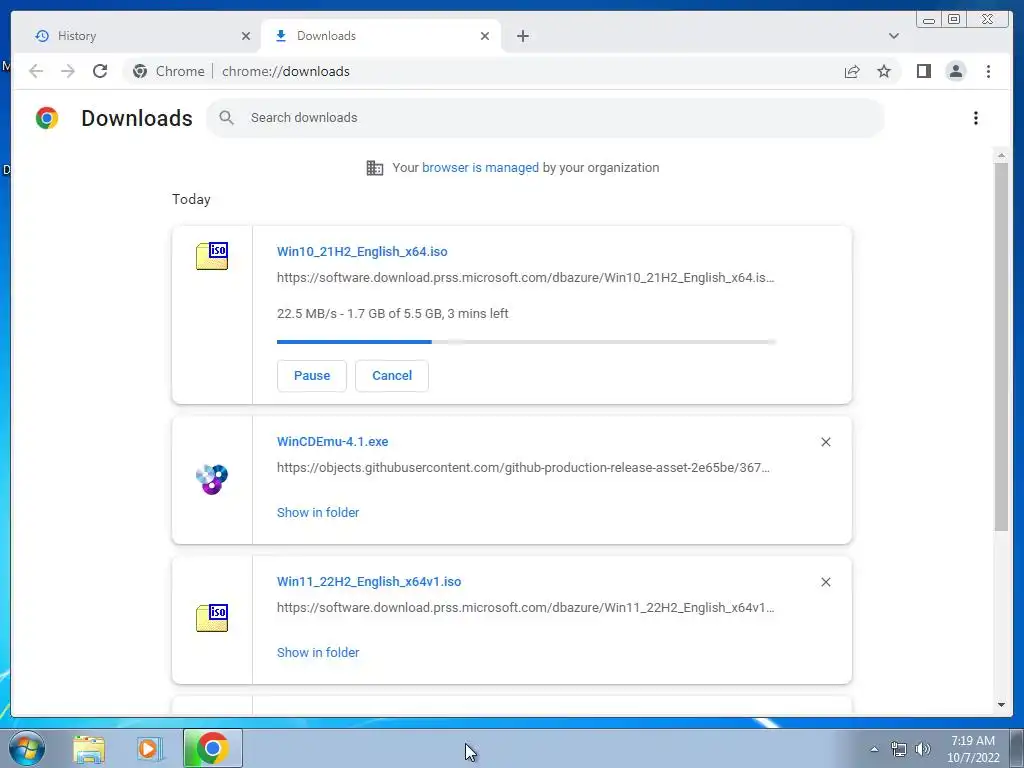Open the Windows Start orb
1024x768 pixels.
(27, 748)
